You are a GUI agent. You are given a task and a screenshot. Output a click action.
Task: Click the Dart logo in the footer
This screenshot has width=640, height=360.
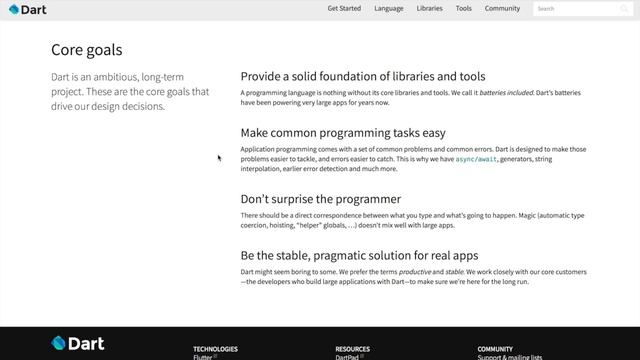pos(78,343)
